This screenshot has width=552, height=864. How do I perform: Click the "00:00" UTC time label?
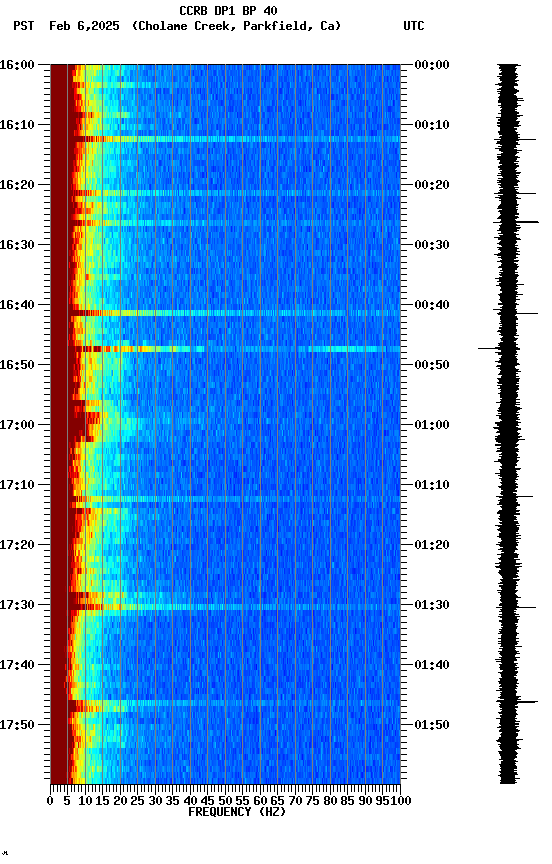[432, 65]
